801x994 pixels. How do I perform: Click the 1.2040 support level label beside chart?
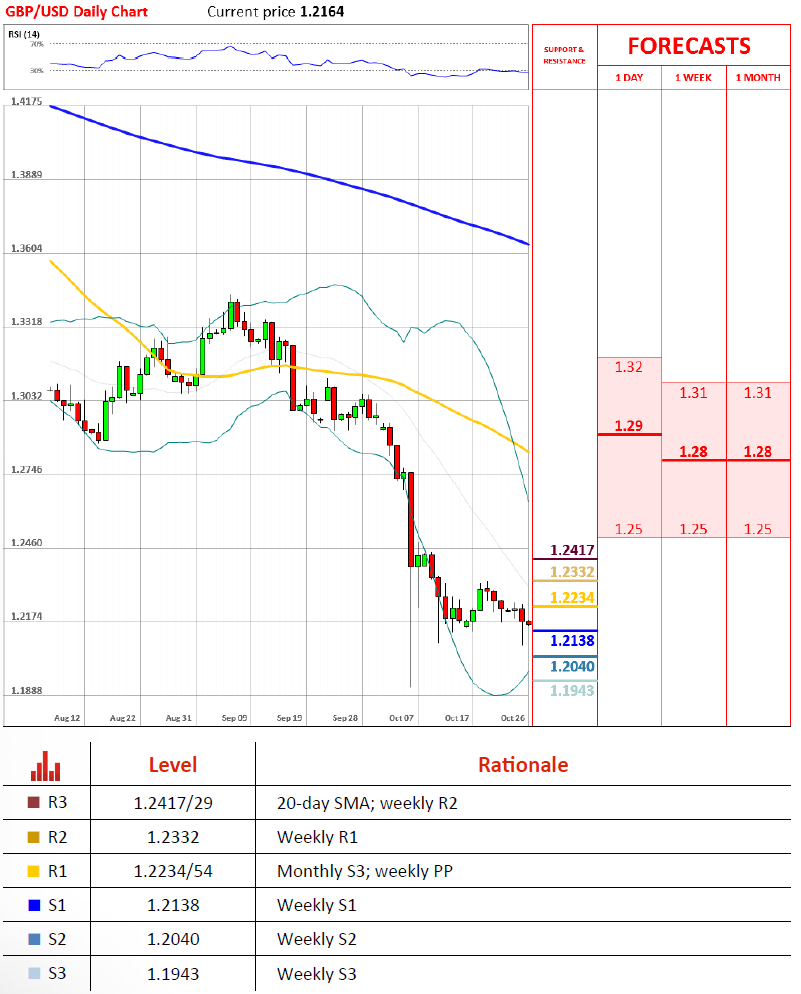point(572,667)
